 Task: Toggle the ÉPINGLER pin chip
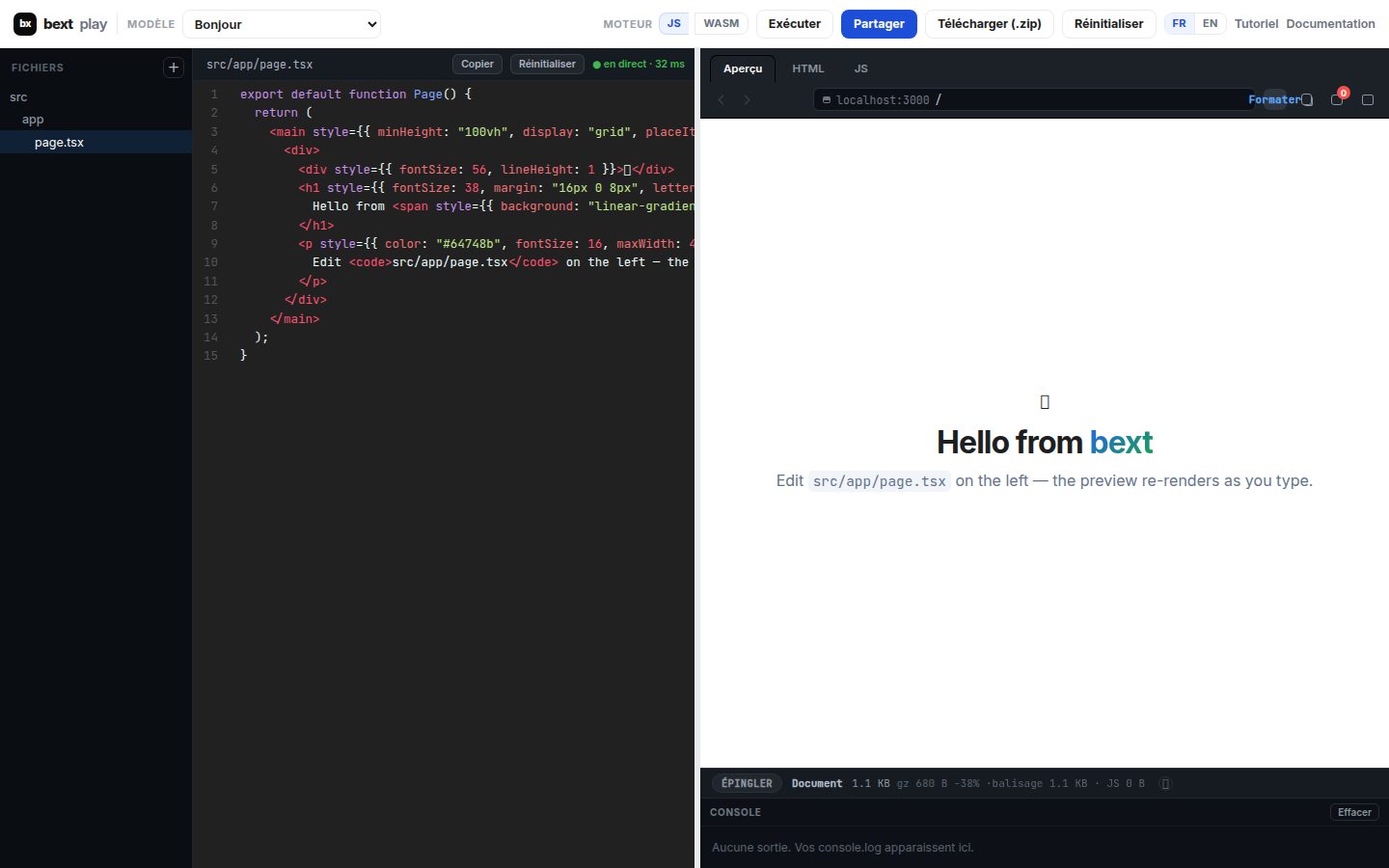(747, 784)
